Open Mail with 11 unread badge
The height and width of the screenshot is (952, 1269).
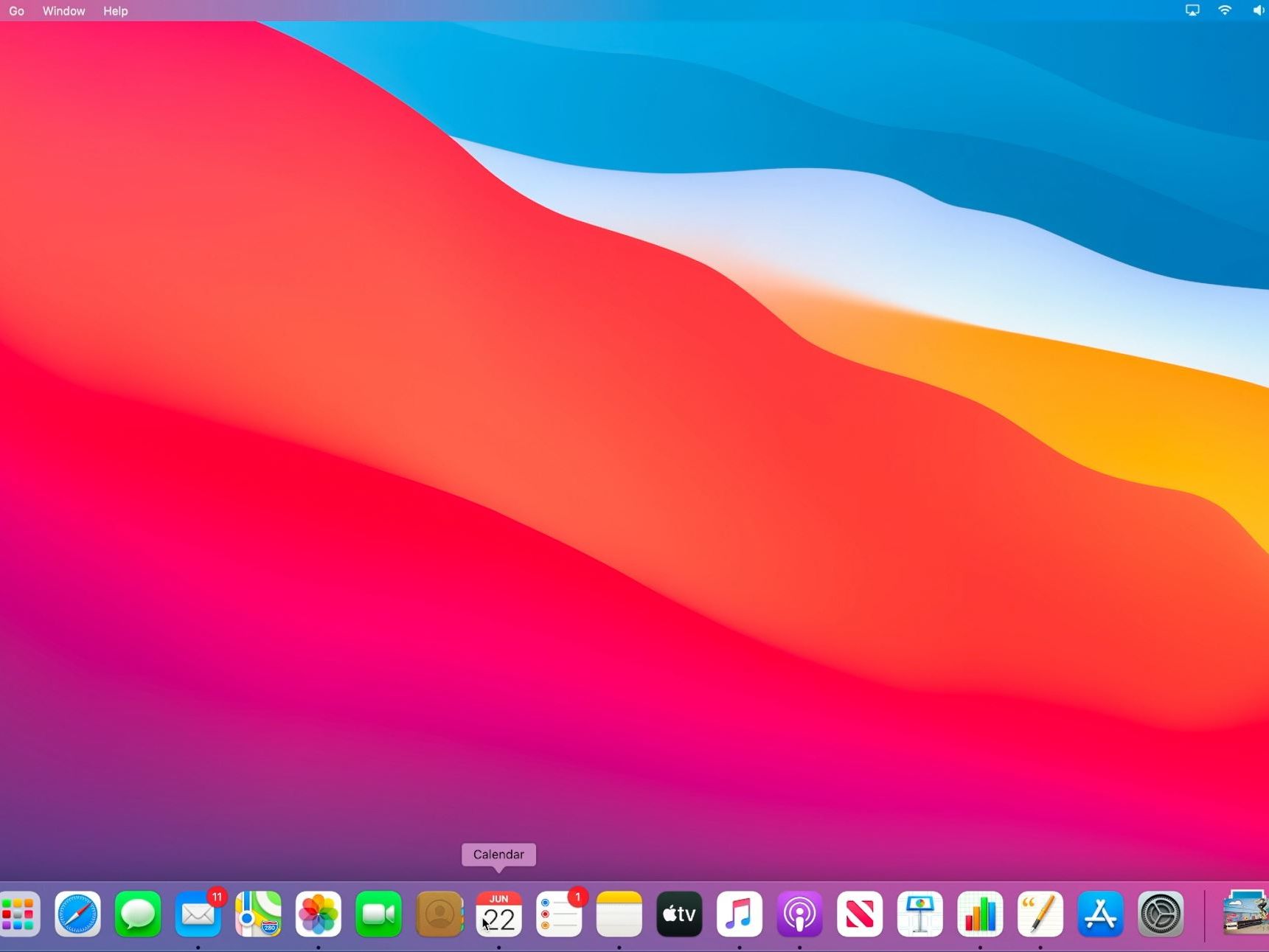tap(198, 914)
